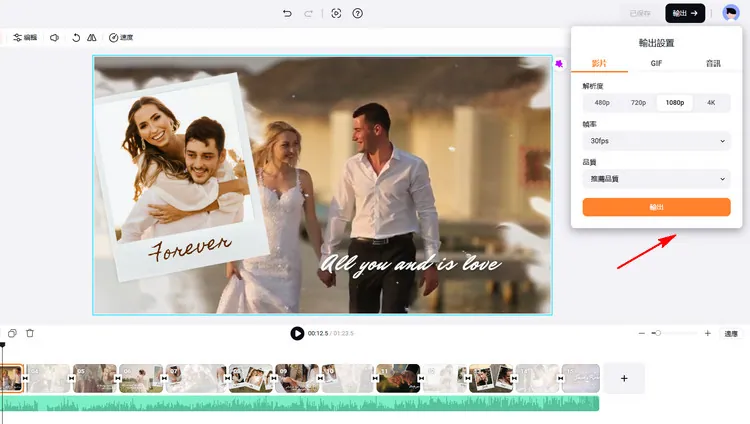Open the 速度 speed tool

[121, 37]
